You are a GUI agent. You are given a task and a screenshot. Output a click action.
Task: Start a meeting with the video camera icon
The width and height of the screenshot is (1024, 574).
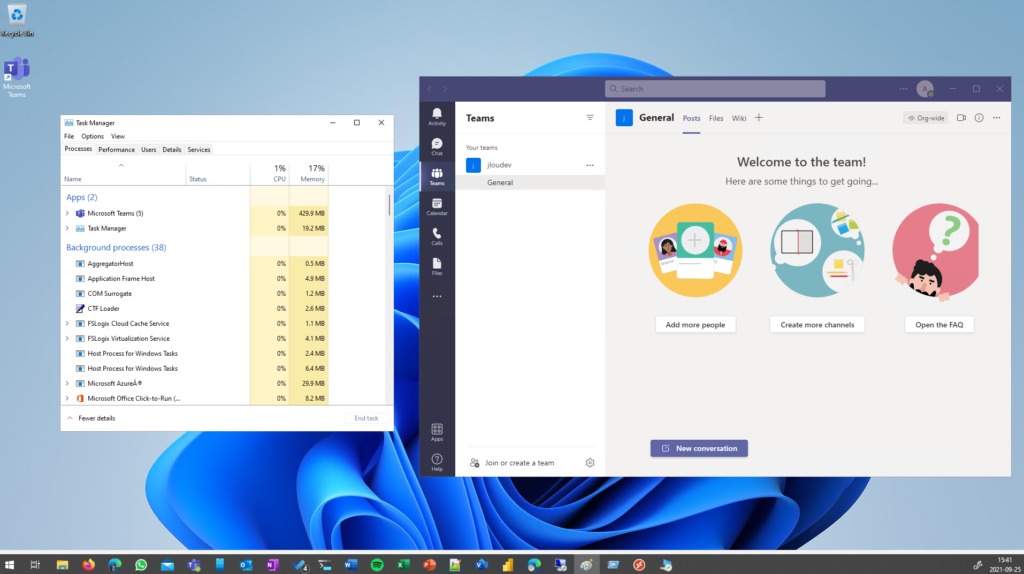[x=961, y=118]
